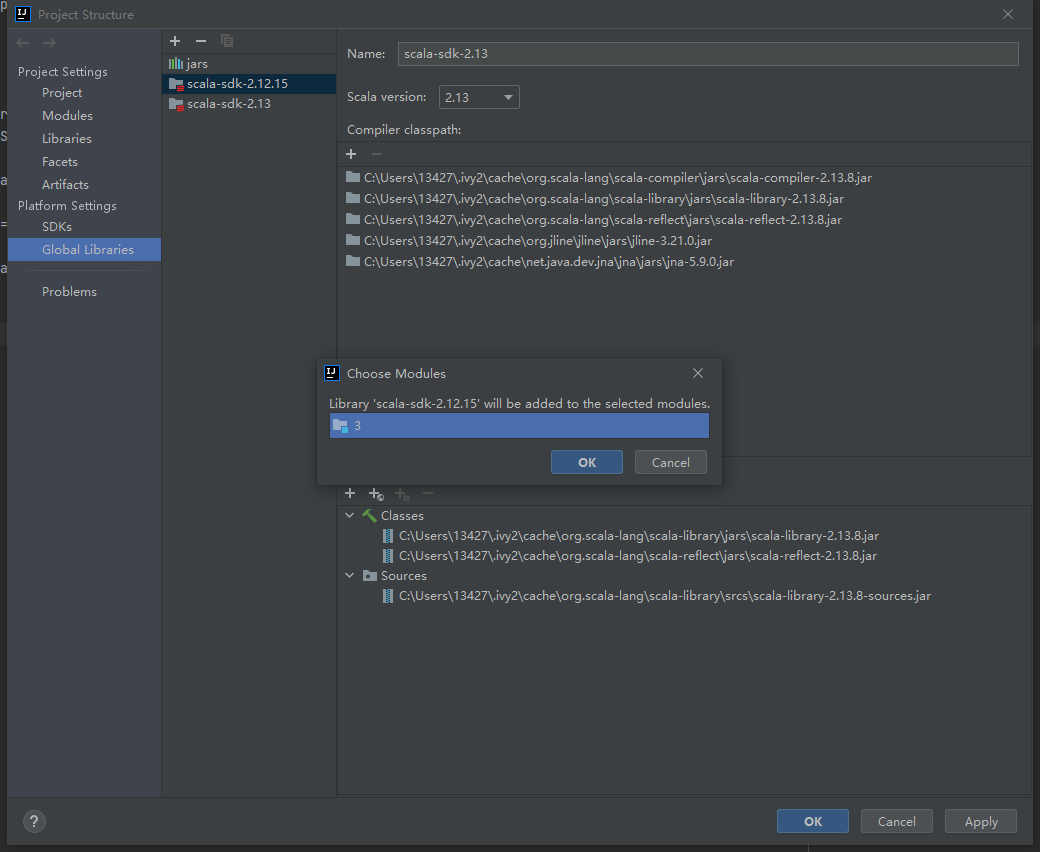The width and height of the screenshot is (1040, 852).
Task: Click the Classes hammer icon
Action: pyautogui.click(x=369, y=515)
